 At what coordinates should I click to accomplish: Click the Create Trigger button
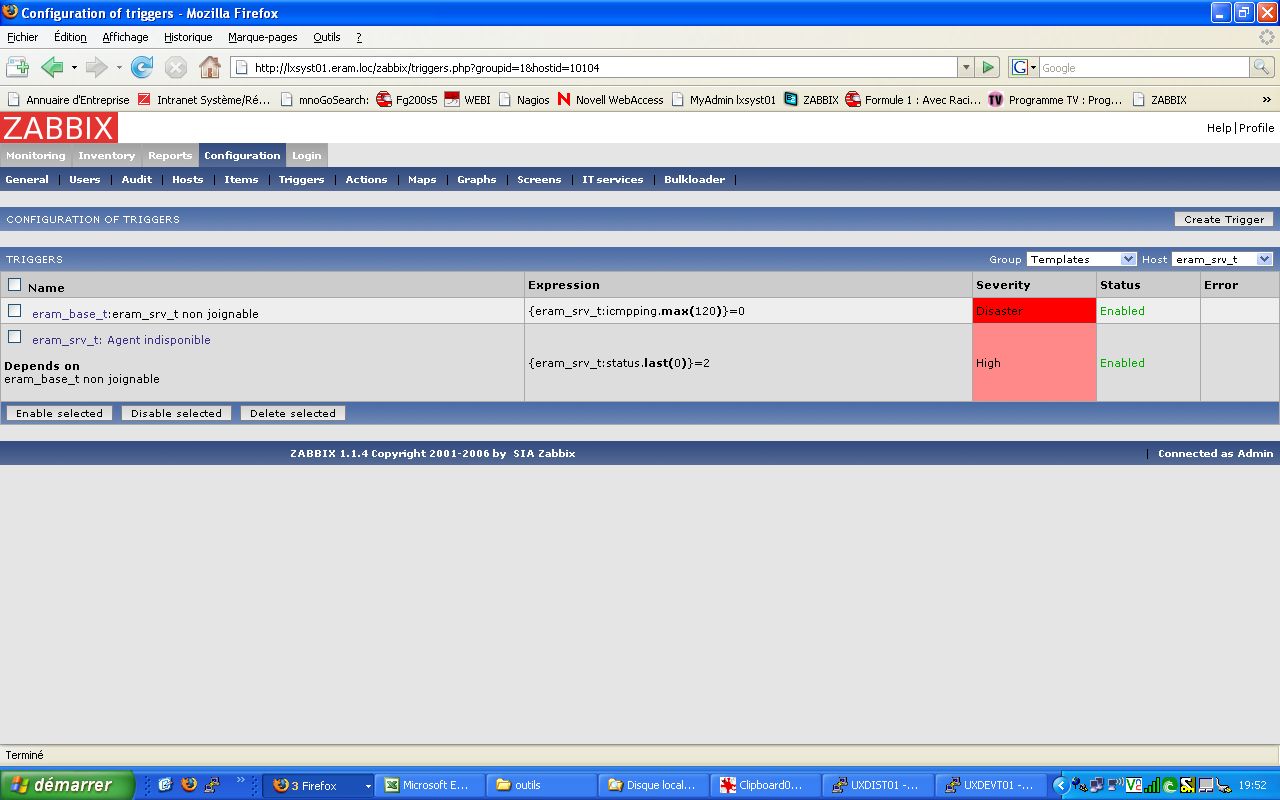point(1224,219)
